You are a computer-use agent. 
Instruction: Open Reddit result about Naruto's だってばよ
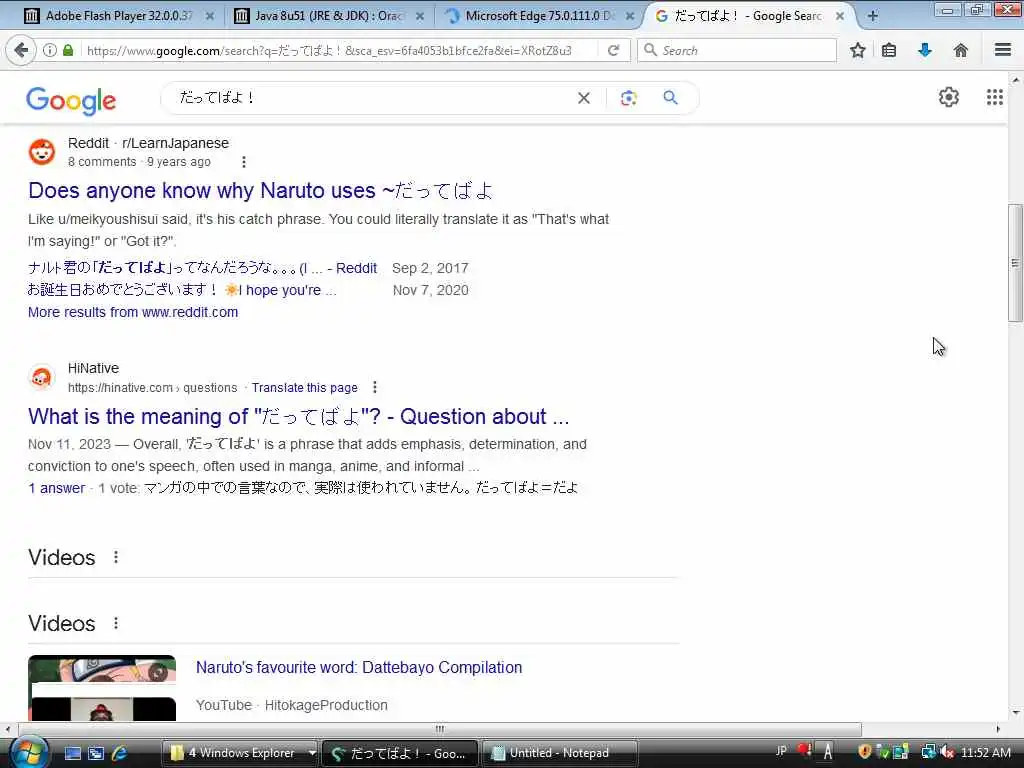[261, 191]
